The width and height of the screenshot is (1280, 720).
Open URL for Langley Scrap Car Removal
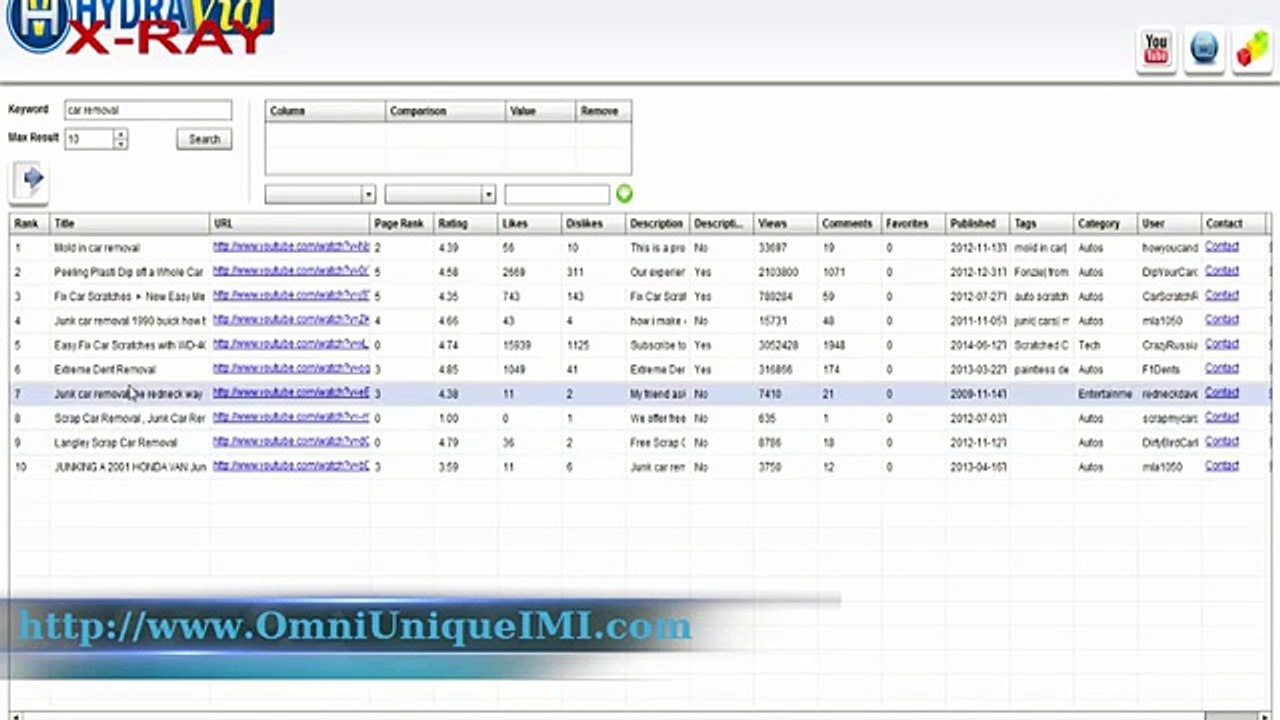tap(291, 441)
